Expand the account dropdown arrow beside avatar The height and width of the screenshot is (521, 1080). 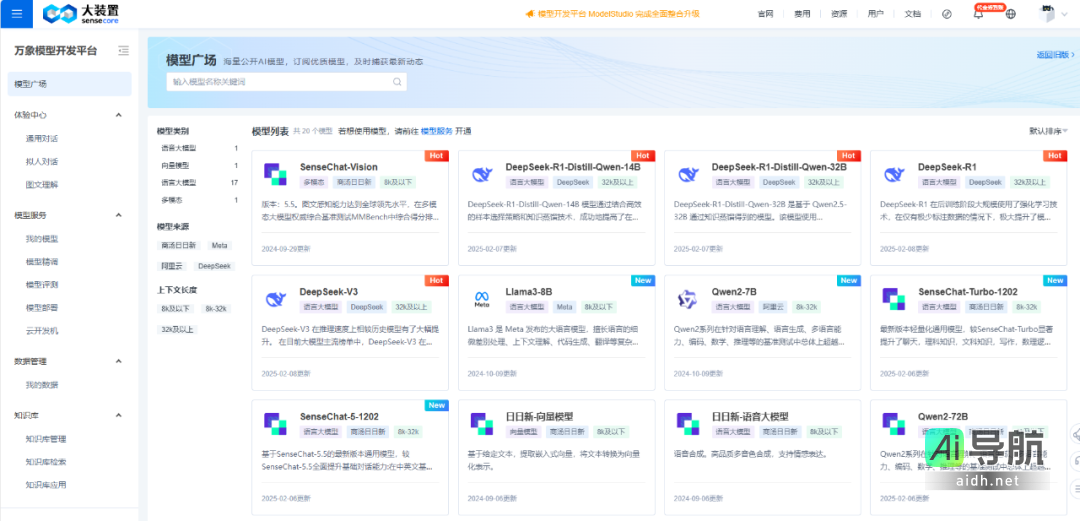1066,14
